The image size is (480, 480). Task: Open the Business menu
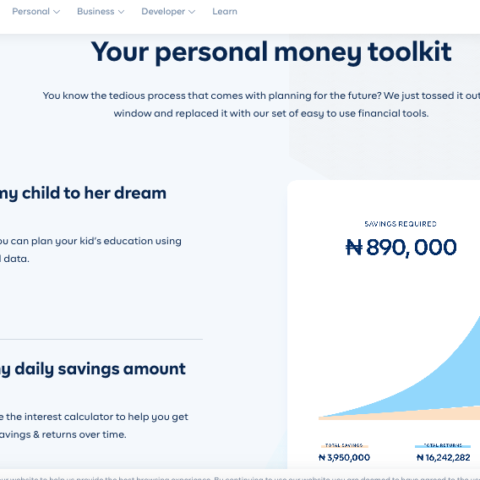point(100,11)
